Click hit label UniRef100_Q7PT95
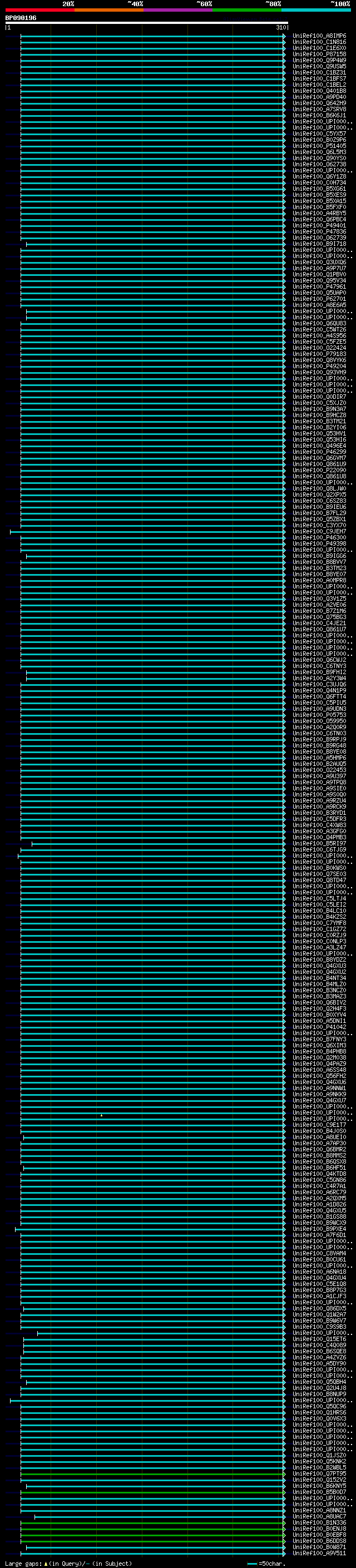Image resolution: width=356 pixels, height=1568 pixels. point(319,1473)
